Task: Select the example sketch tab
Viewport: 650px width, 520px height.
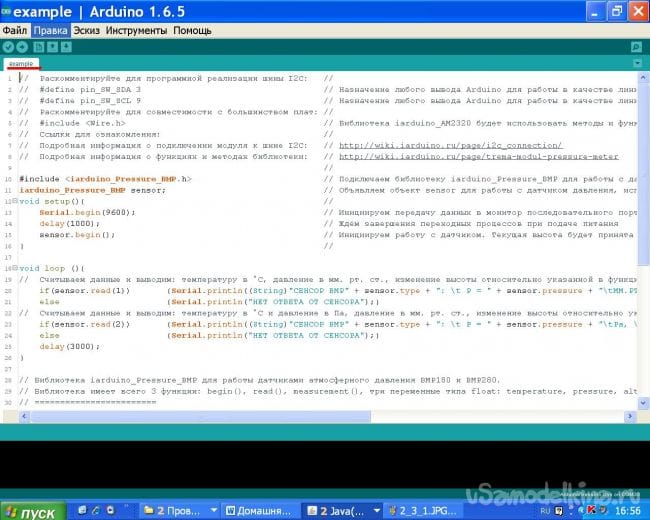Action: (21, 63)
